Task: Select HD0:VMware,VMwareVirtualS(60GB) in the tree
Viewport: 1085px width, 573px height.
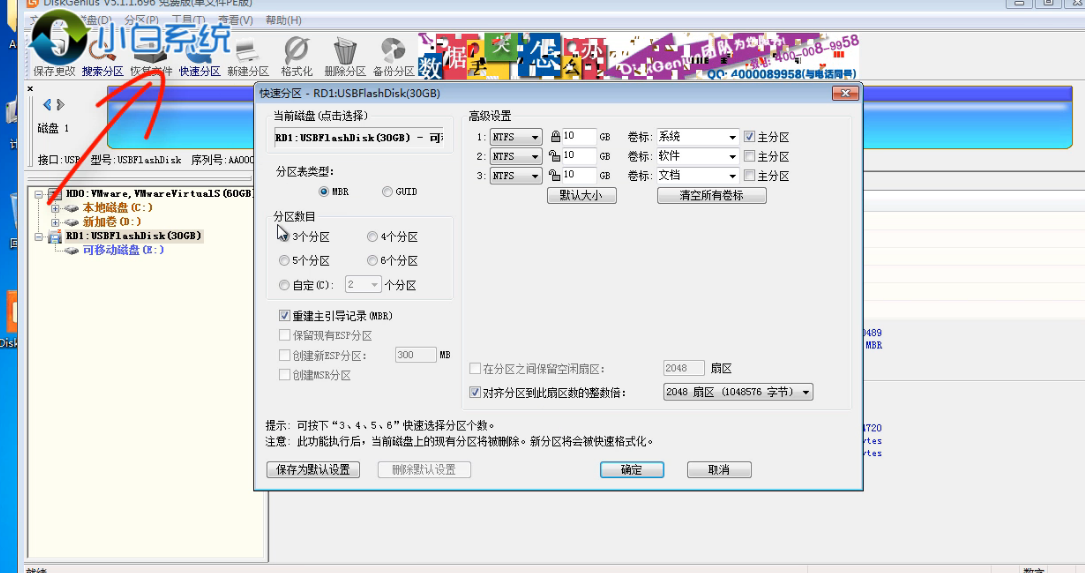Action: pos(159,194)
